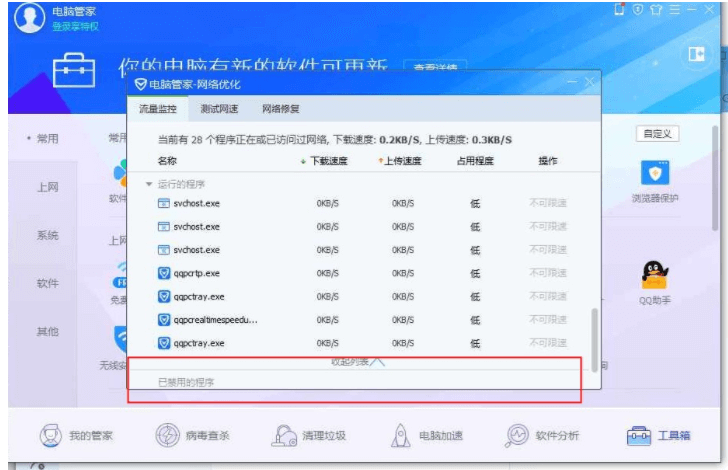The image size is (728, 470).
Task: Click the 操作 column header
Action: 548,161
